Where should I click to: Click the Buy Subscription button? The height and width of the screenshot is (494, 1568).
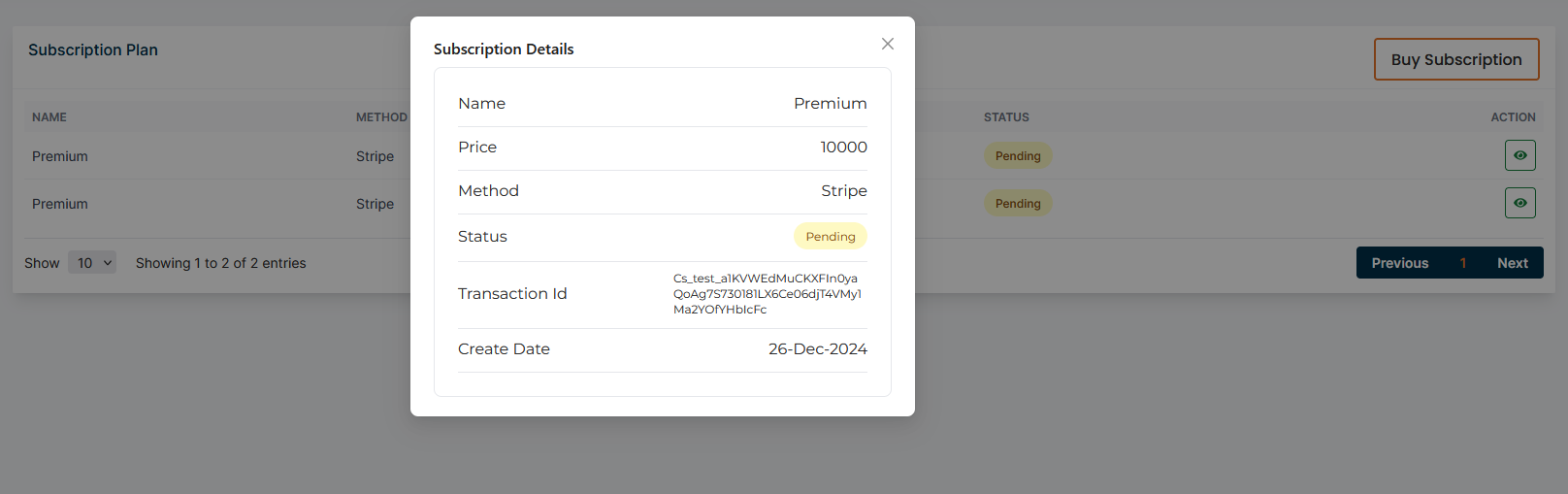click(1455, 59)
